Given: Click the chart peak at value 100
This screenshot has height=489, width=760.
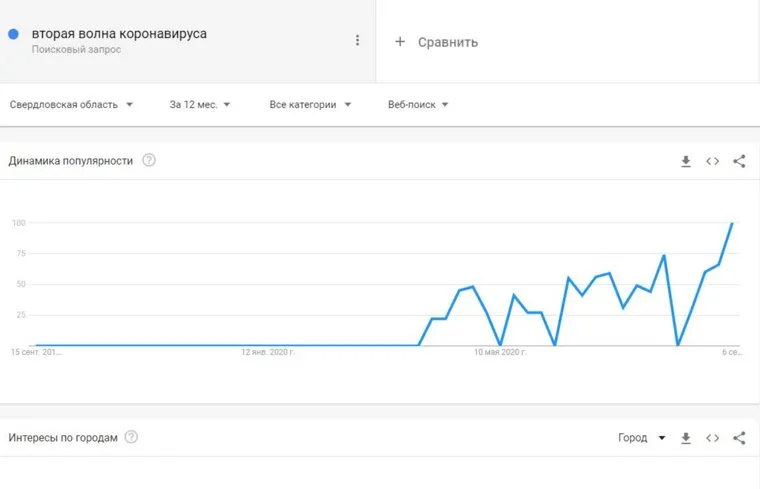Looking at the screenshot, I should click(732, 223).
